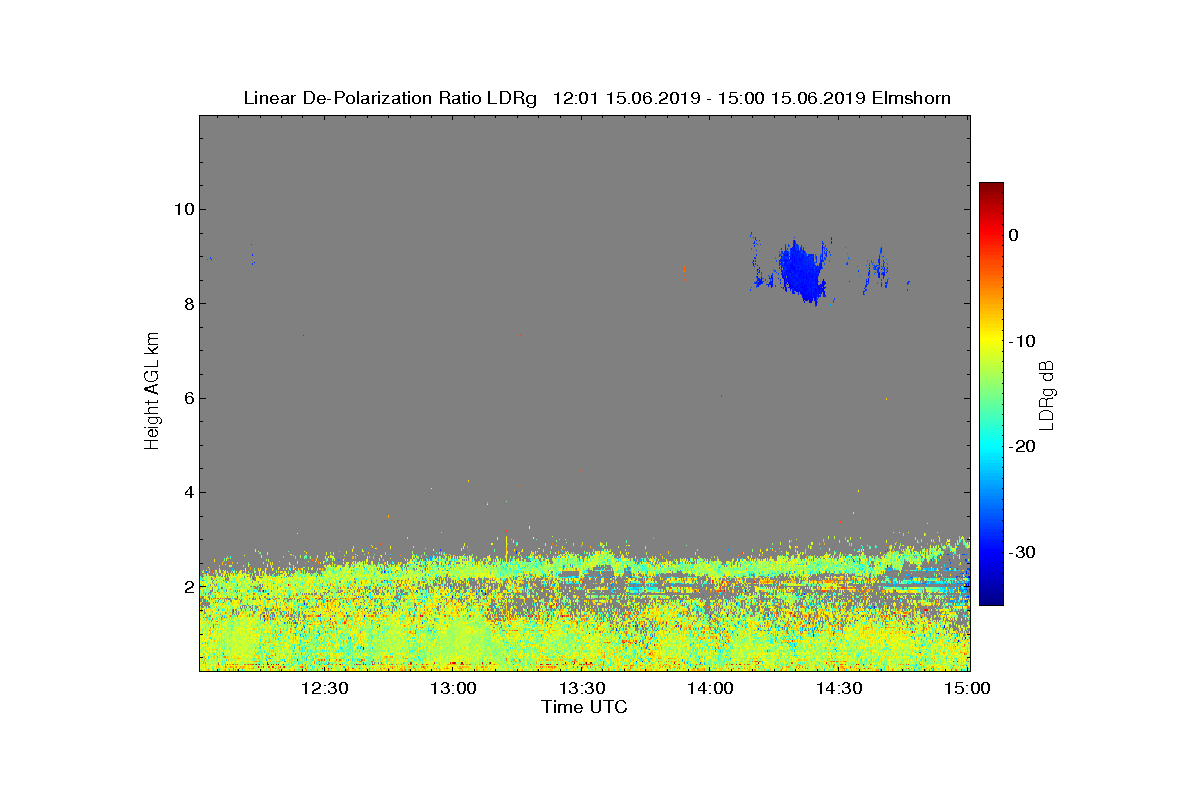Click the colorbar value 0

[1013, 235]
